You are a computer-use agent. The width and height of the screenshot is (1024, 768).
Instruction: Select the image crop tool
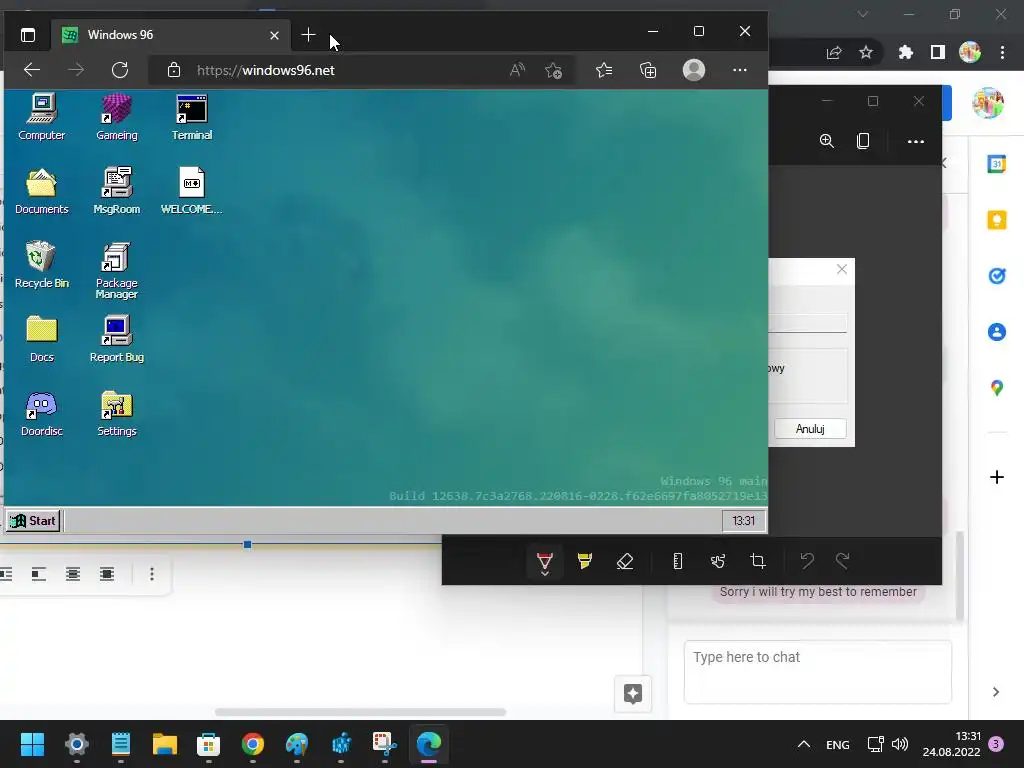coord(758,561)
